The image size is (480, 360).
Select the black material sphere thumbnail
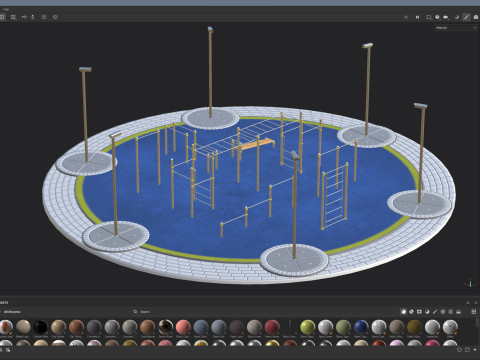(x=41, y=327)
